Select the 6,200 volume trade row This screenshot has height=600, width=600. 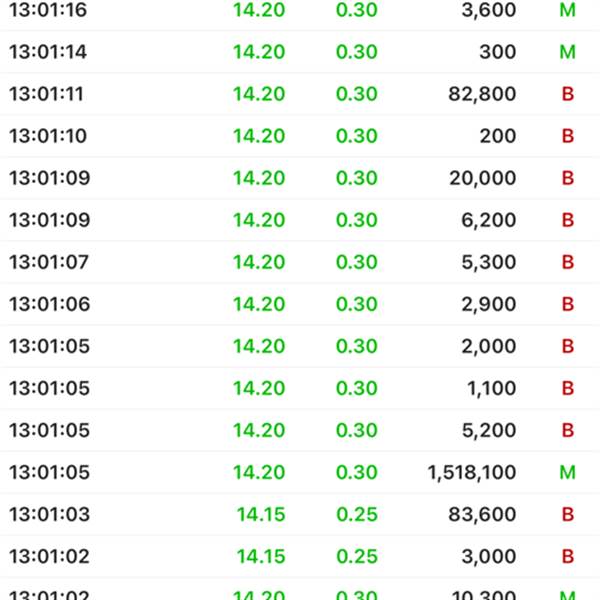pos(300,220)
